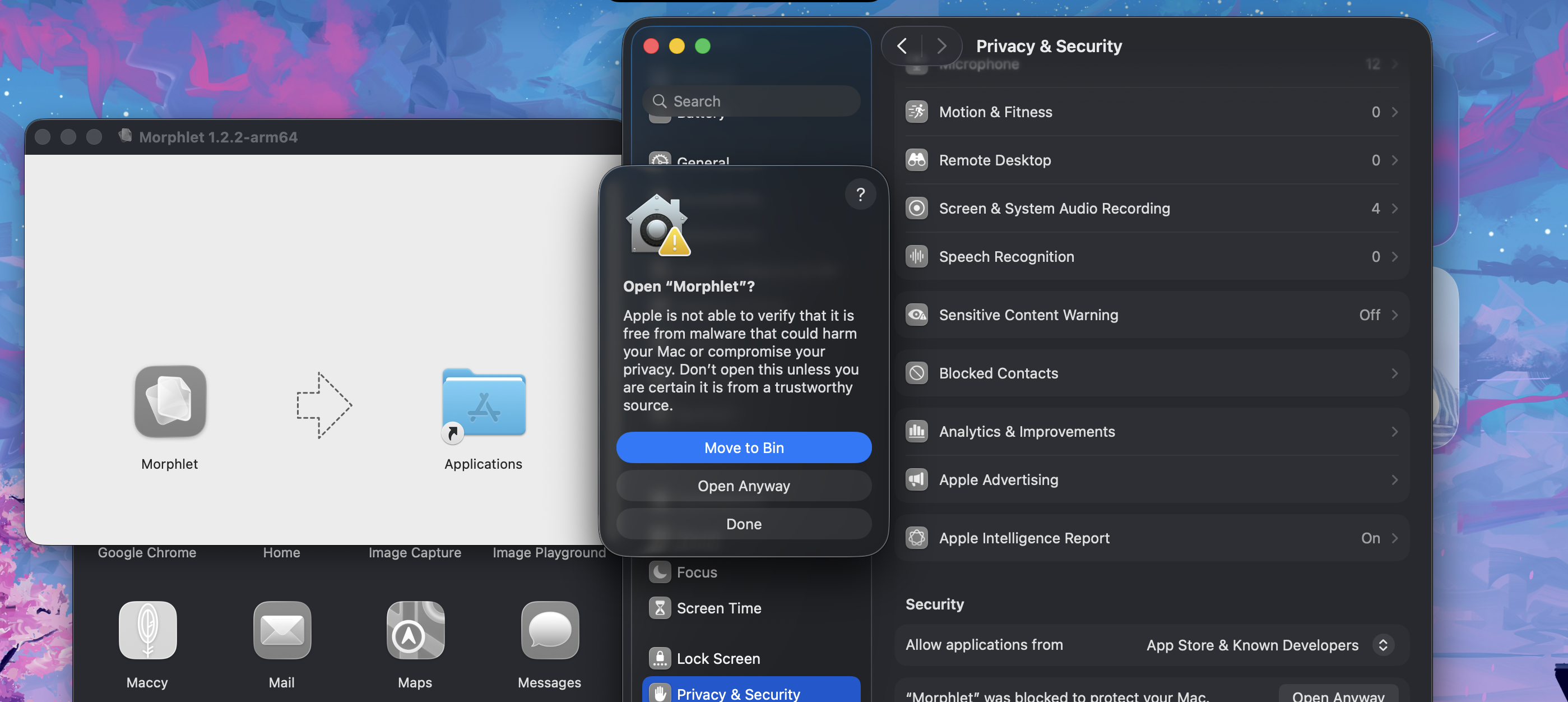Expand Remote Desktop row chevron
This screenshot has height=702, width=1568.
point(1394,160)
